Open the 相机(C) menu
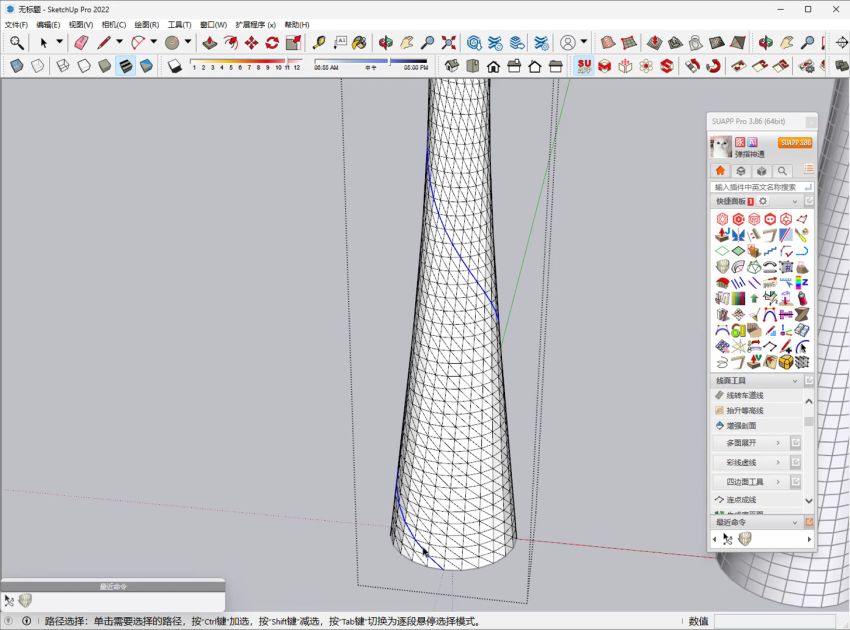 coord(114,25)
